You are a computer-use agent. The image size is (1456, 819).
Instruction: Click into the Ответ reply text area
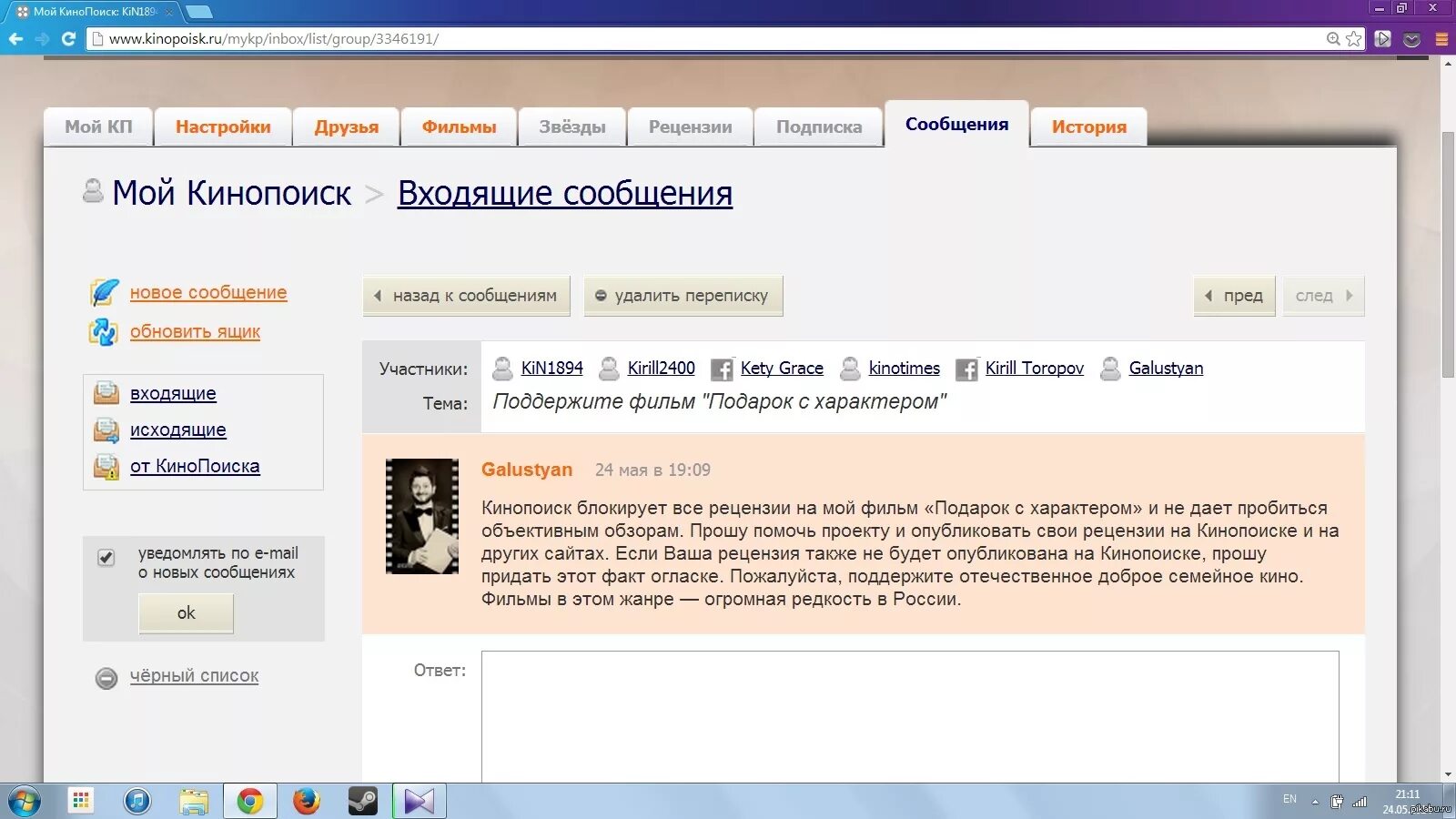coord(910,716)
